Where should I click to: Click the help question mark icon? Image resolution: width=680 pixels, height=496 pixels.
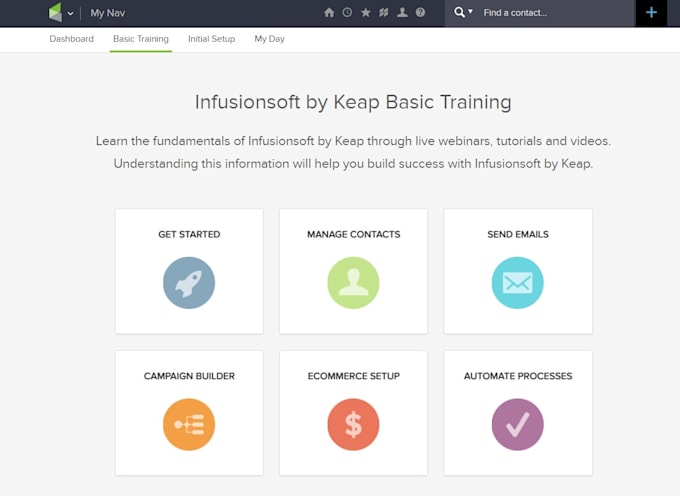pyautogui.click(x=420, y=13)
